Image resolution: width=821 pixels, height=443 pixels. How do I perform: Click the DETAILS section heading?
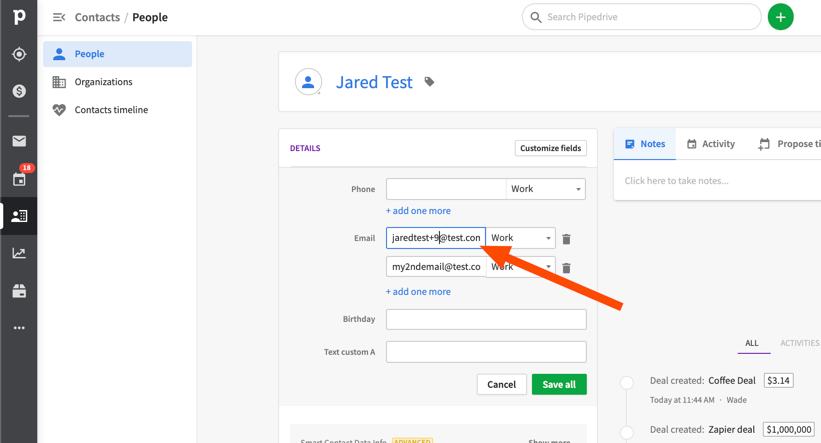point(305,148)
